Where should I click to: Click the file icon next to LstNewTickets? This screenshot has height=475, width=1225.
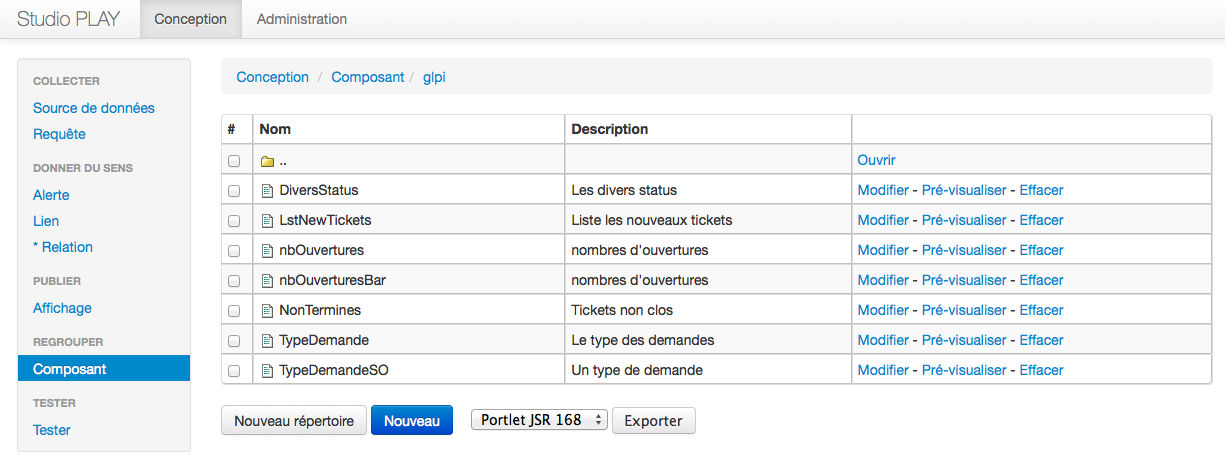tap(267, 221)
